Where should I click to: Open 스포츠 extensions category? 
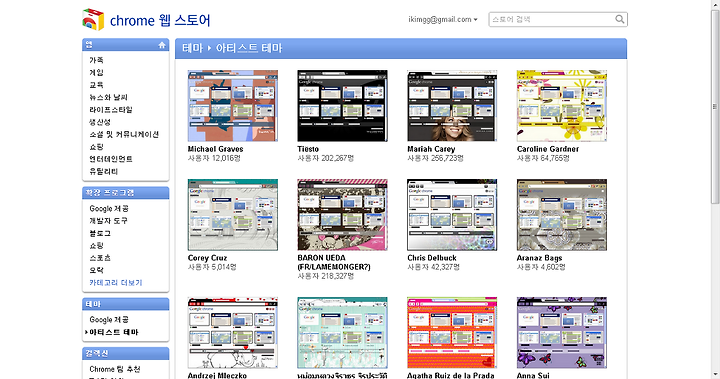tap(100, 258)
